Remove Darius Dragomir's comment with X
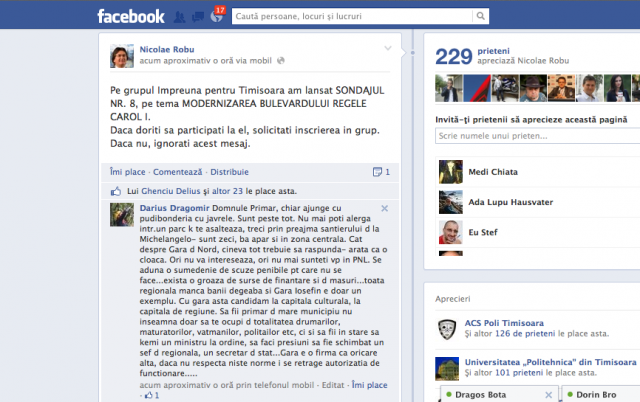The image size is (640, 402). pyautogui.click(x=384, y=209)
